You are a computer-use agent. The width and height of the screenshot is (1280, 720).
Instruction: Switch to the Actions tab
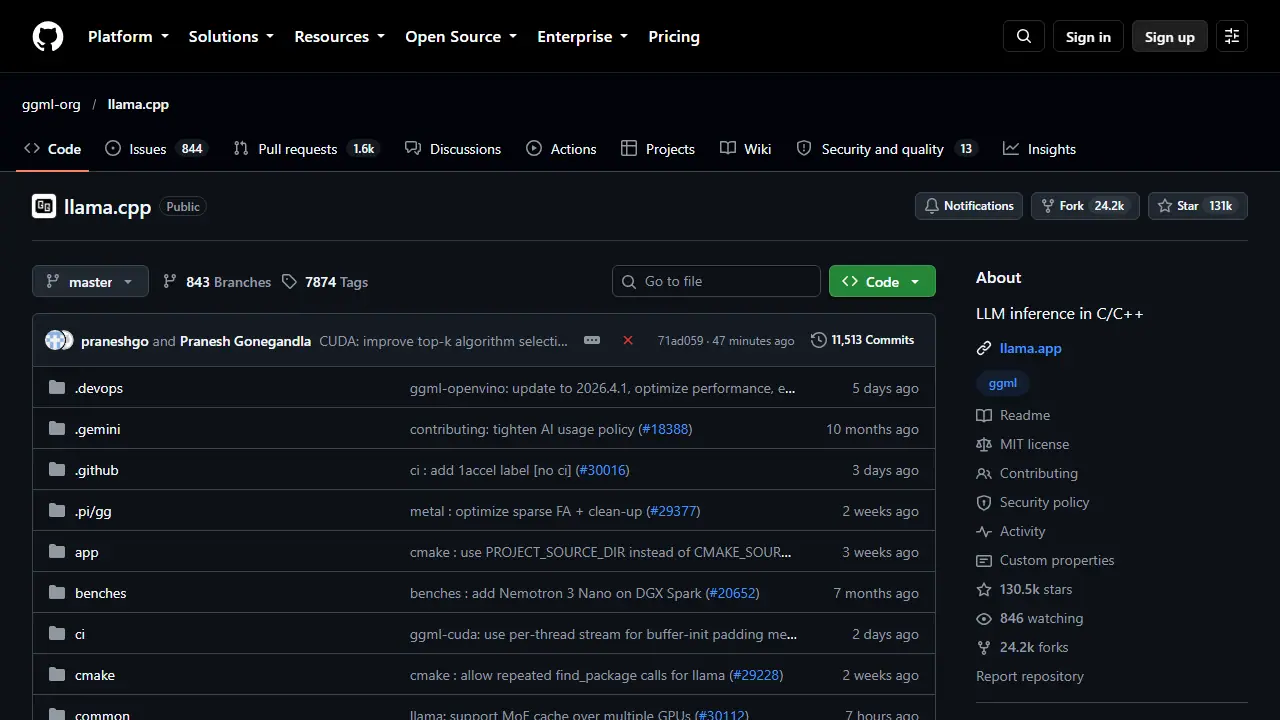(x=561, y=149)
